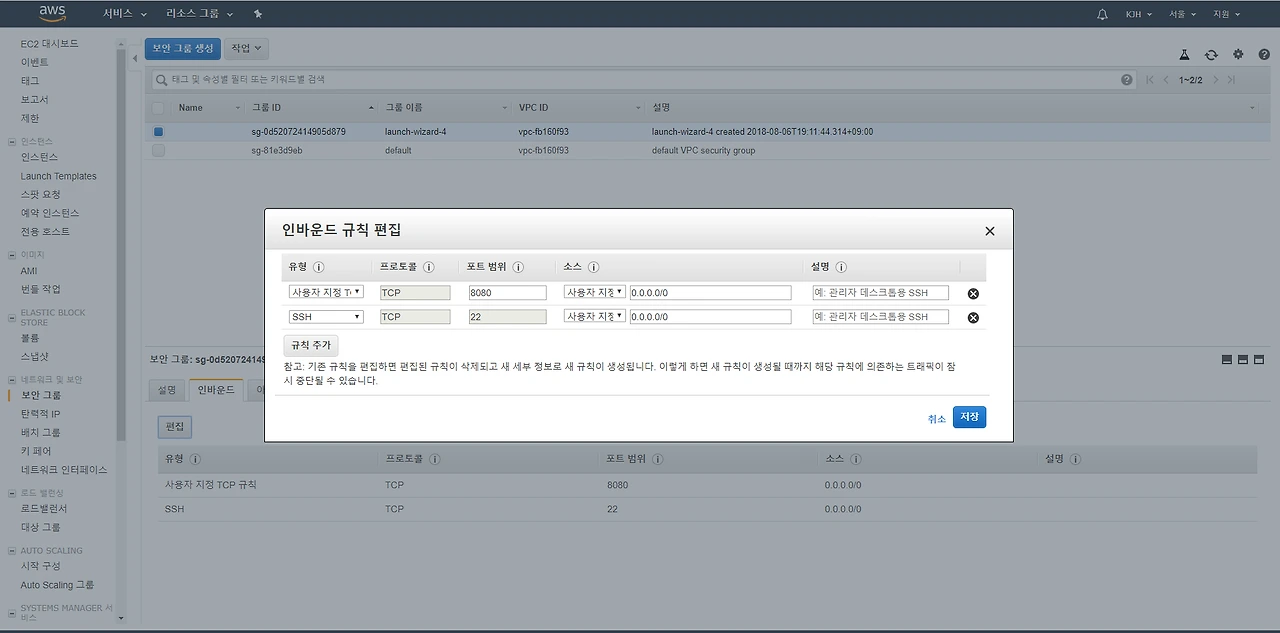The height and width of the screenshot is (633, 1280).
Task: Close the inbound rules dialog with X
Action: (x=990, y=231)
